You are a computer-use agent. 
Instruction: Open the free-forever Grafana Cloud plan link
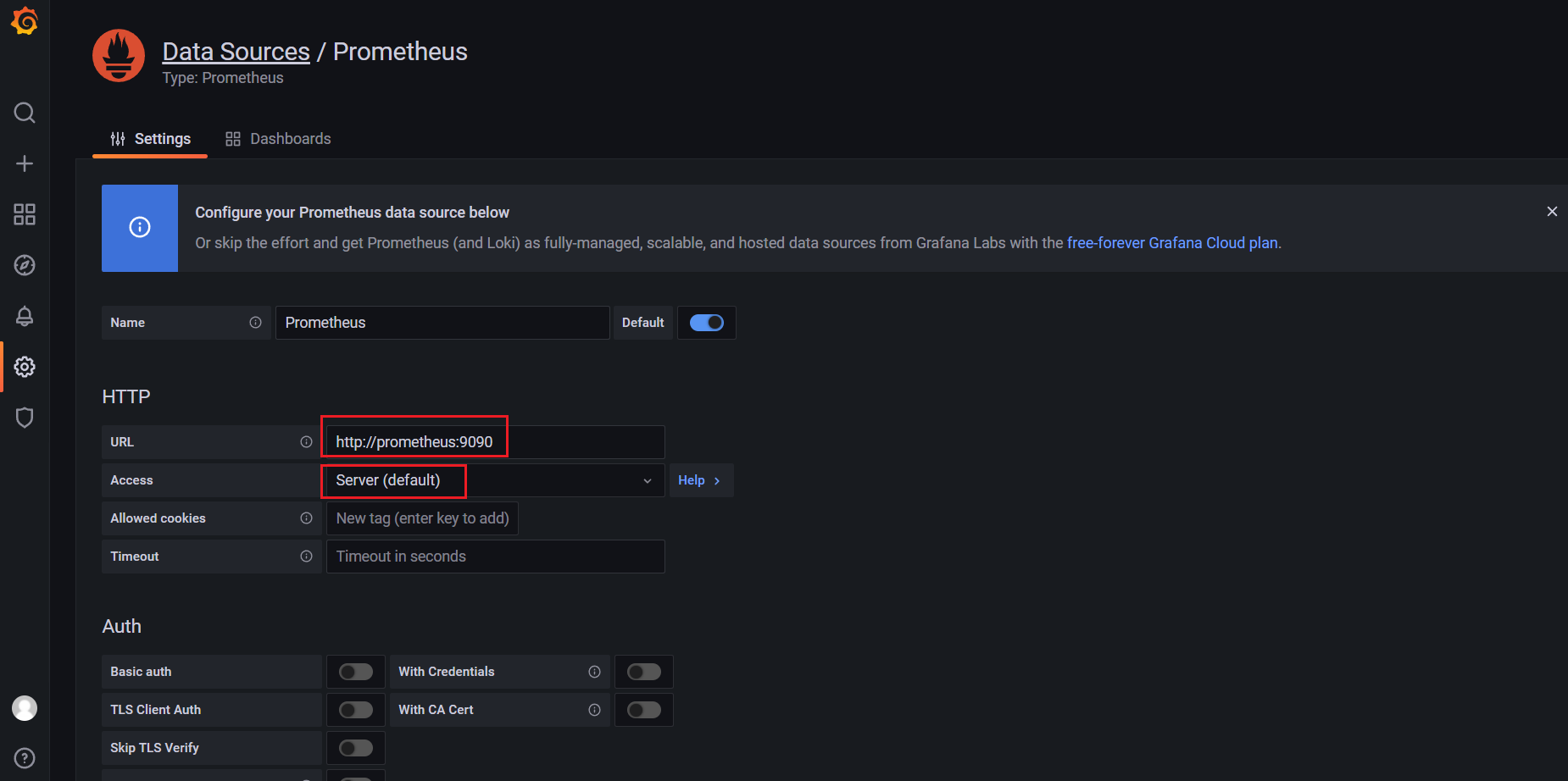[1172, 243]
